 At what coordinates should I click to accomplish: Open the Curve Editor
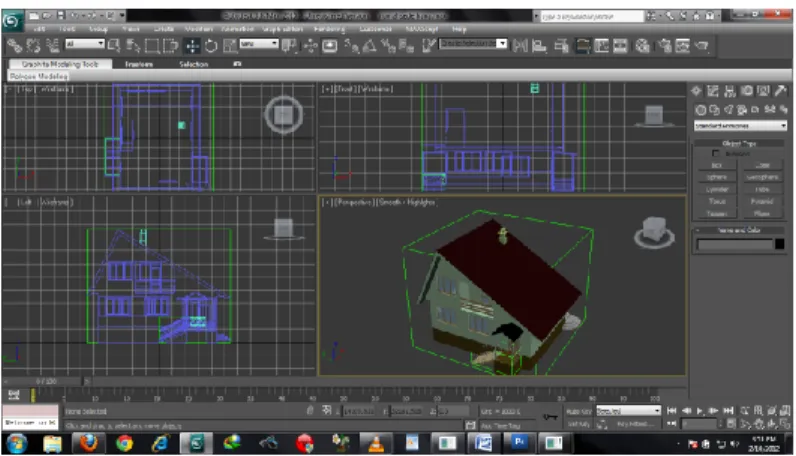(602, 46)
